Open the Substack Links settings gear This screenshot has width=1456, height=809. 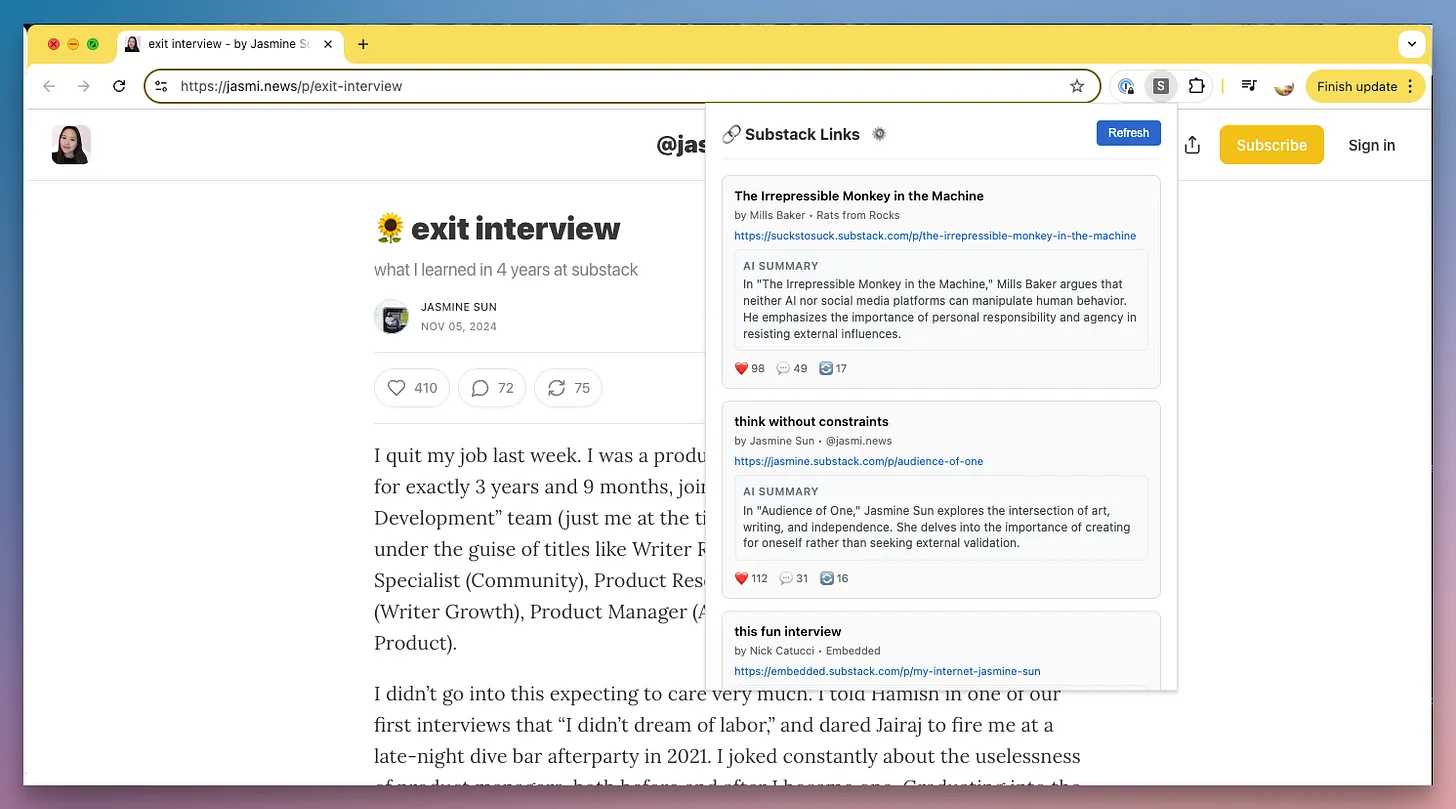(x=879, y=134)
